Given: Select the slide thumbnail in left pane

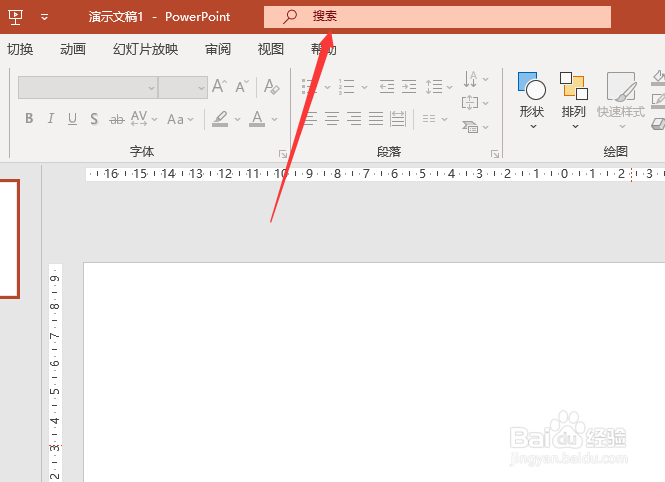Looking at the screenshot, I should pos(9,239).
